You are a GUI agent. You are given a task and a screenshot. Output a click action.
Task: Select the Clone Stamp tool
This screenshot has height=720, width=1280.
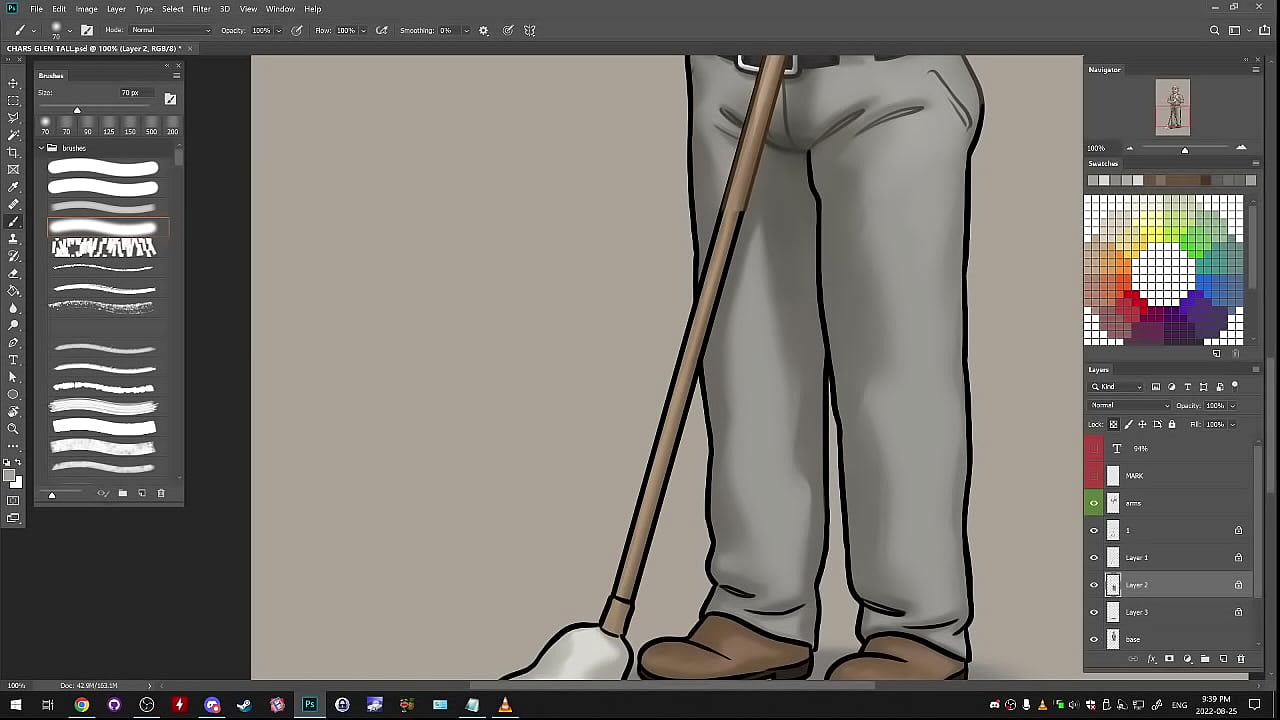13,239
